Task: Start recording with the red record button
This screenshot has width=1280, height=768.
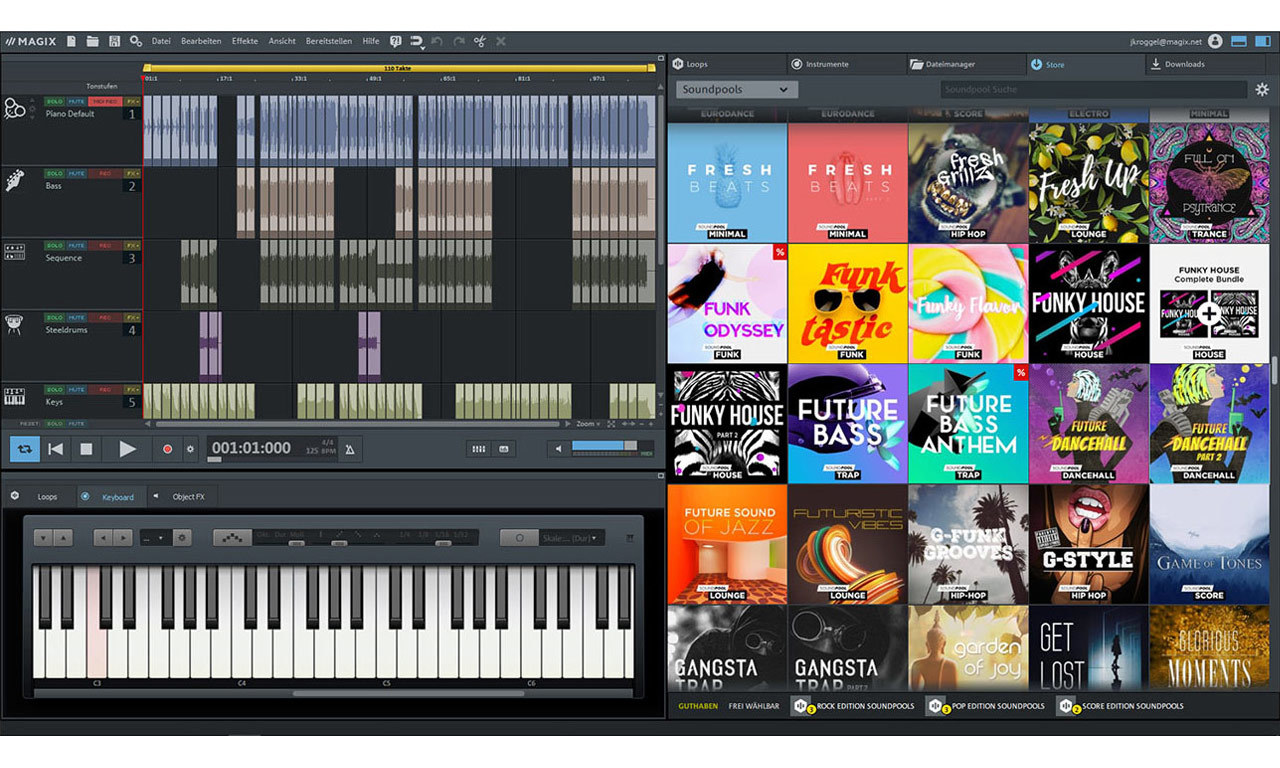Action: pos(167,449)
